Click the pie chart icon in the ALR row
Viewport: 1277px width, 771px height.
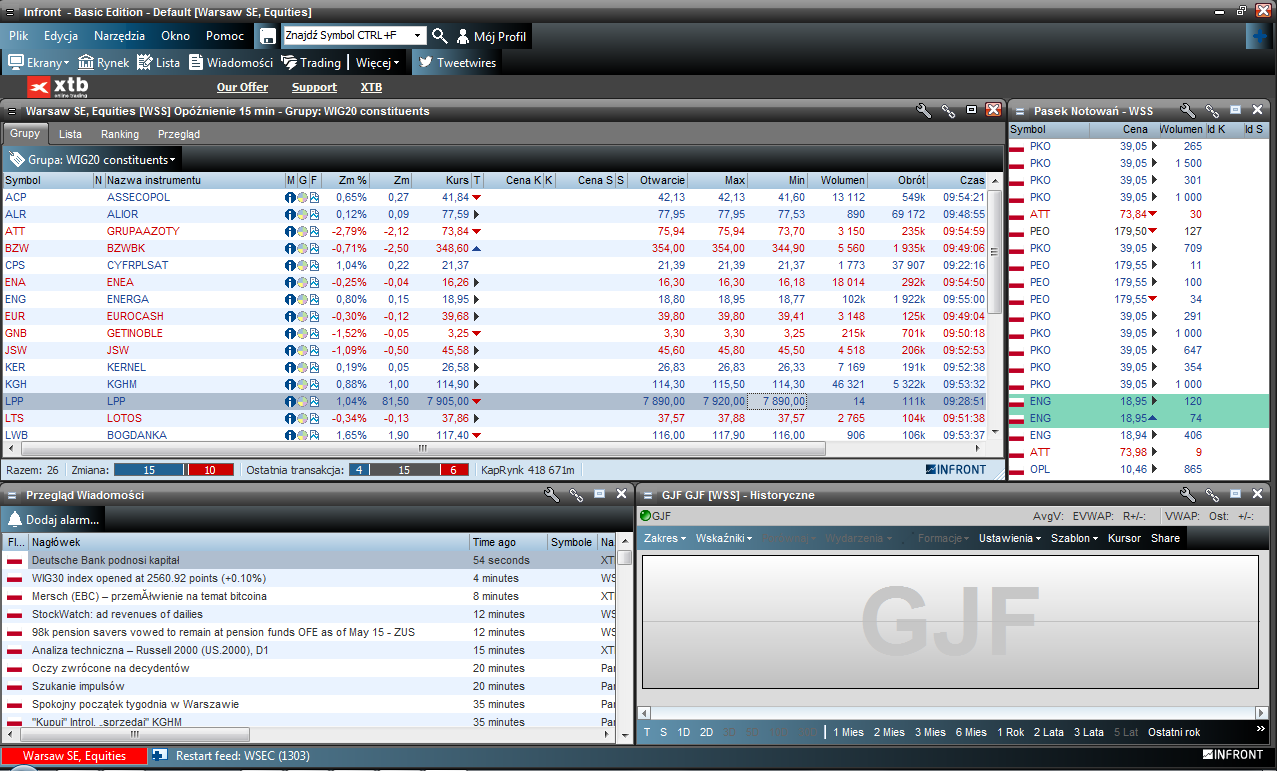[302, 214]
